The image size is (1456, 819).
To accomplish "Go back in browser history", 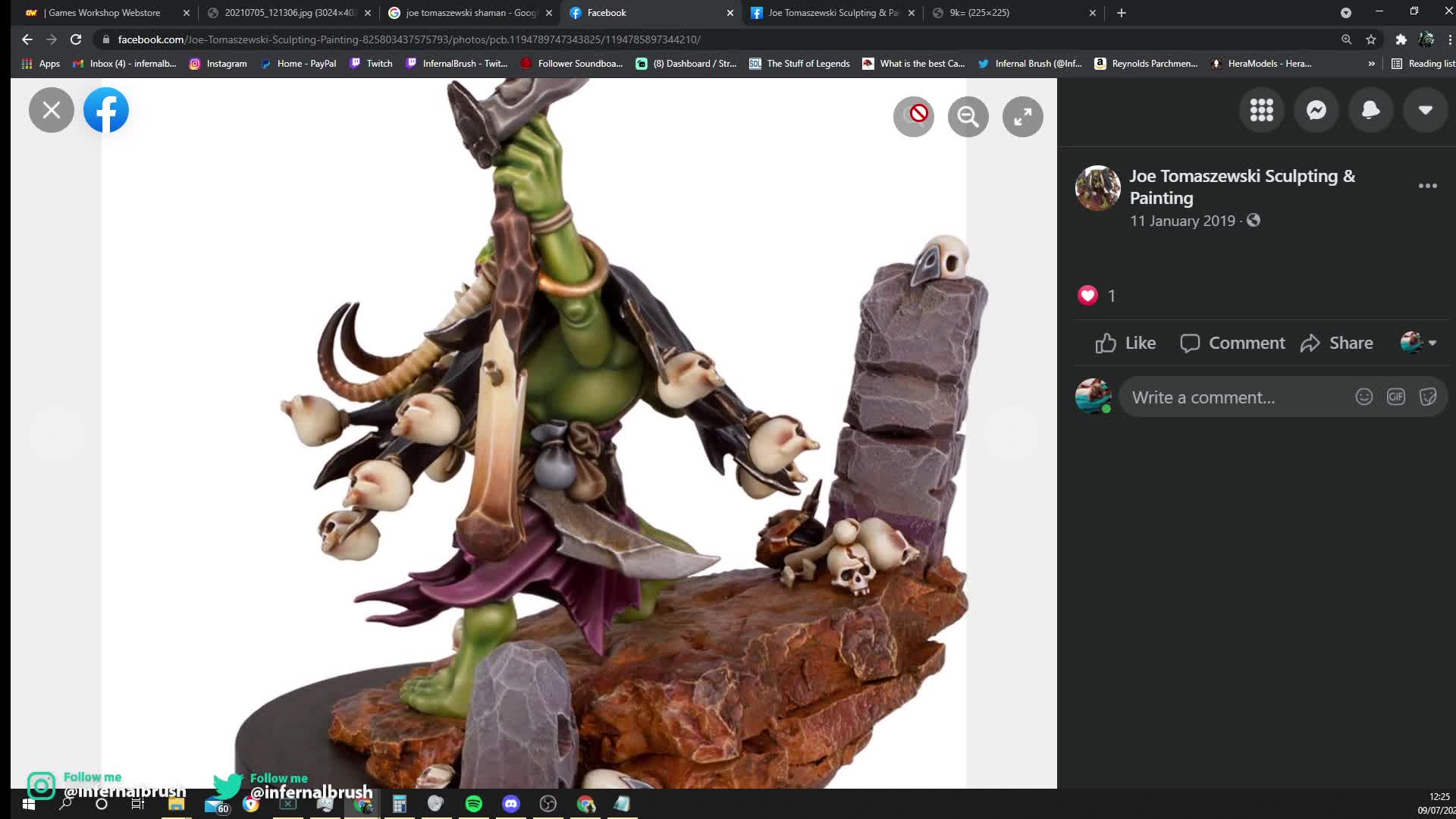I will pos(27,39).
